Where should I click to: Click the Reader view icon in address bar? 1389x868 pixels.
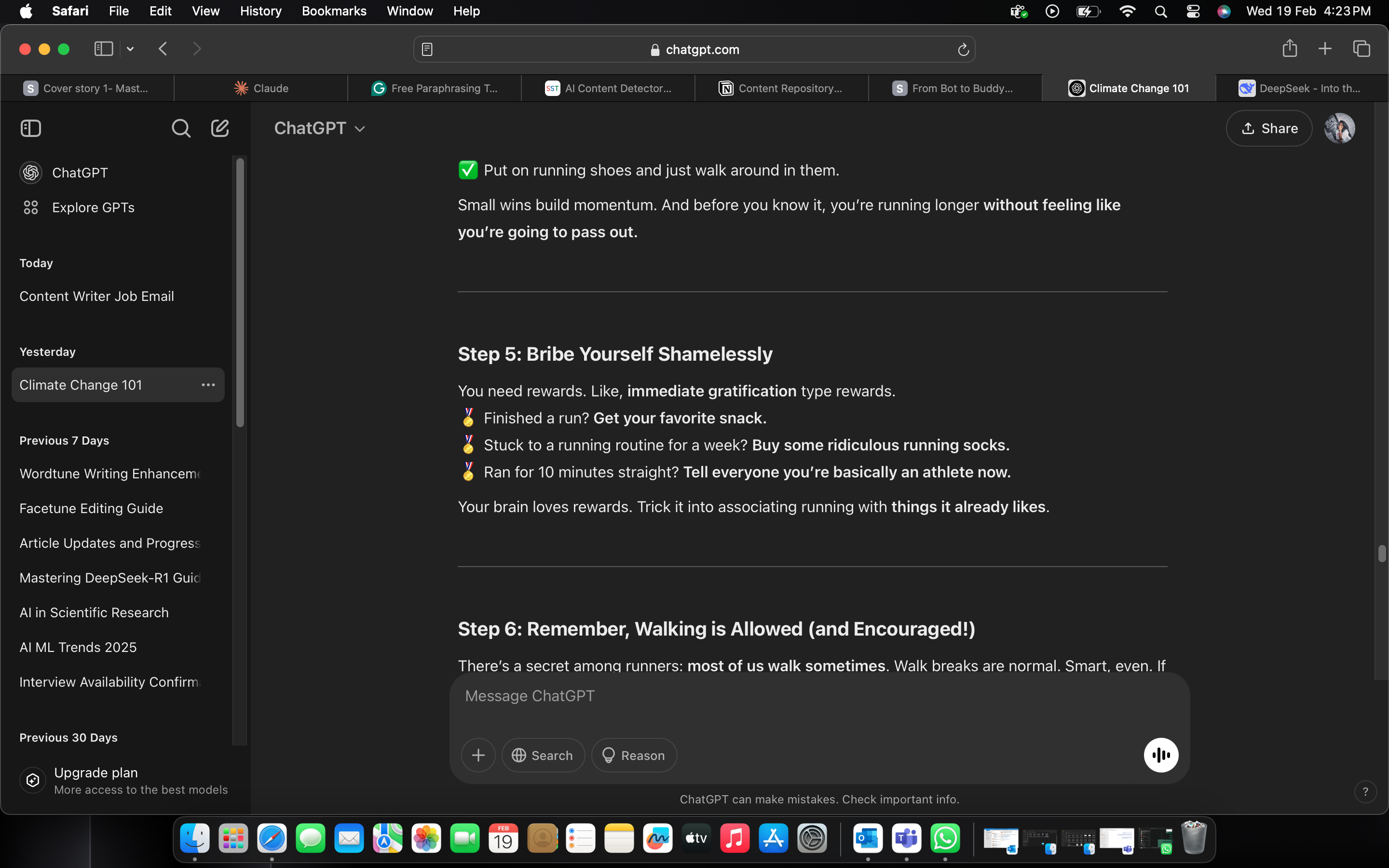pyautogui.click(x=427, y=49)
